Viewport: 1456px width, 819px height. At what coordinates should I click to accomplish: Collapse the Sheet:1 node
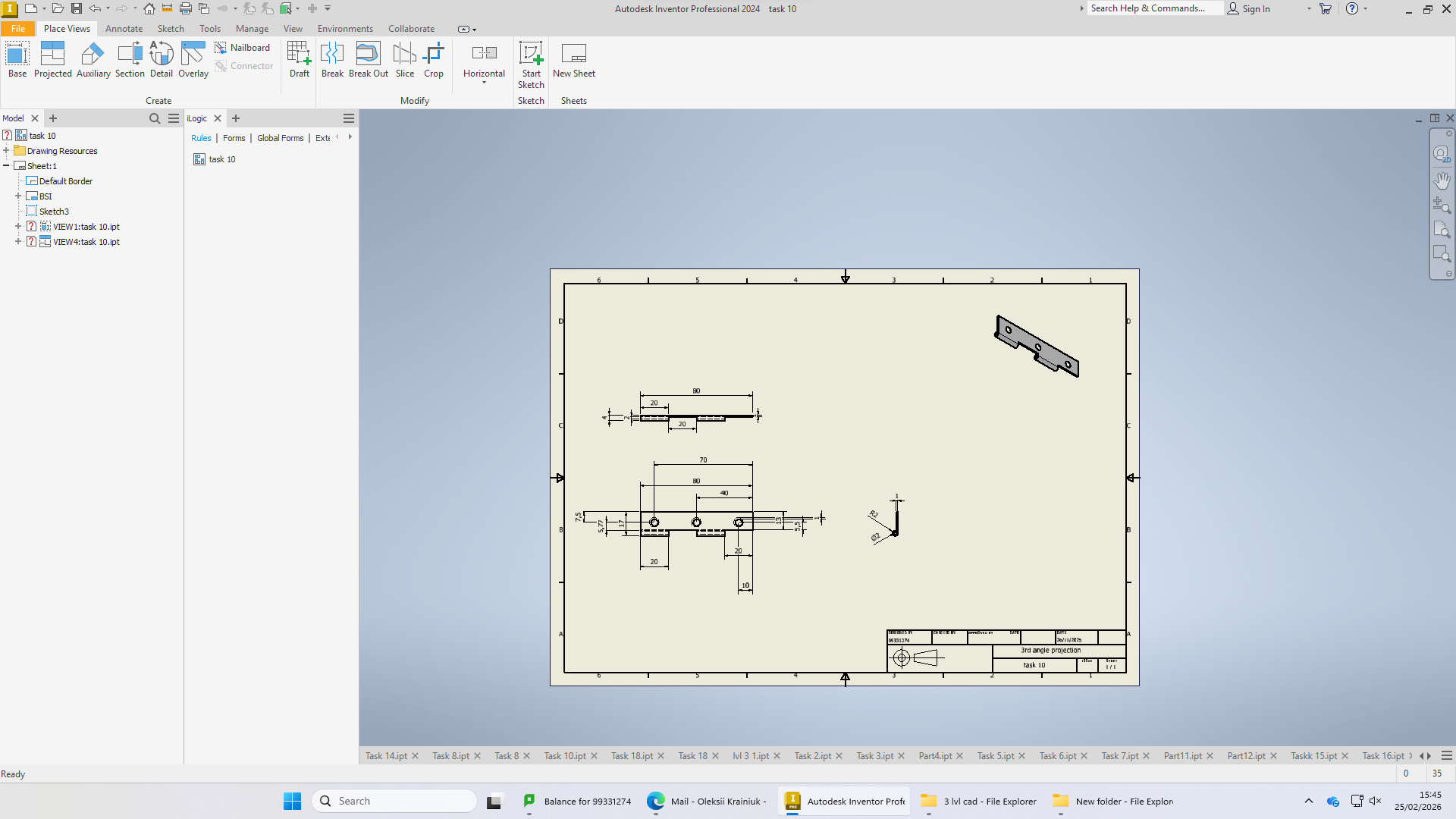coord(6,165)
